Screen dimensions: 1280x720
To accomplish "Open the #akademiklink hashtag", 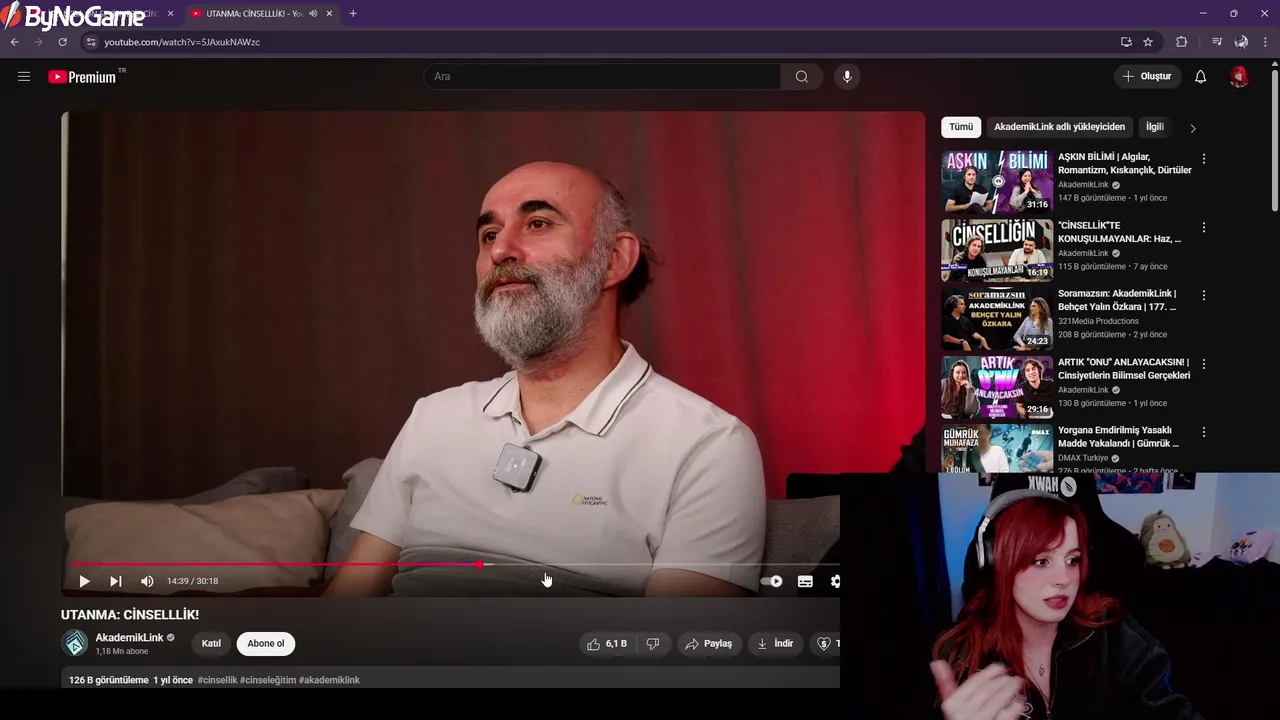I will 329,680.
